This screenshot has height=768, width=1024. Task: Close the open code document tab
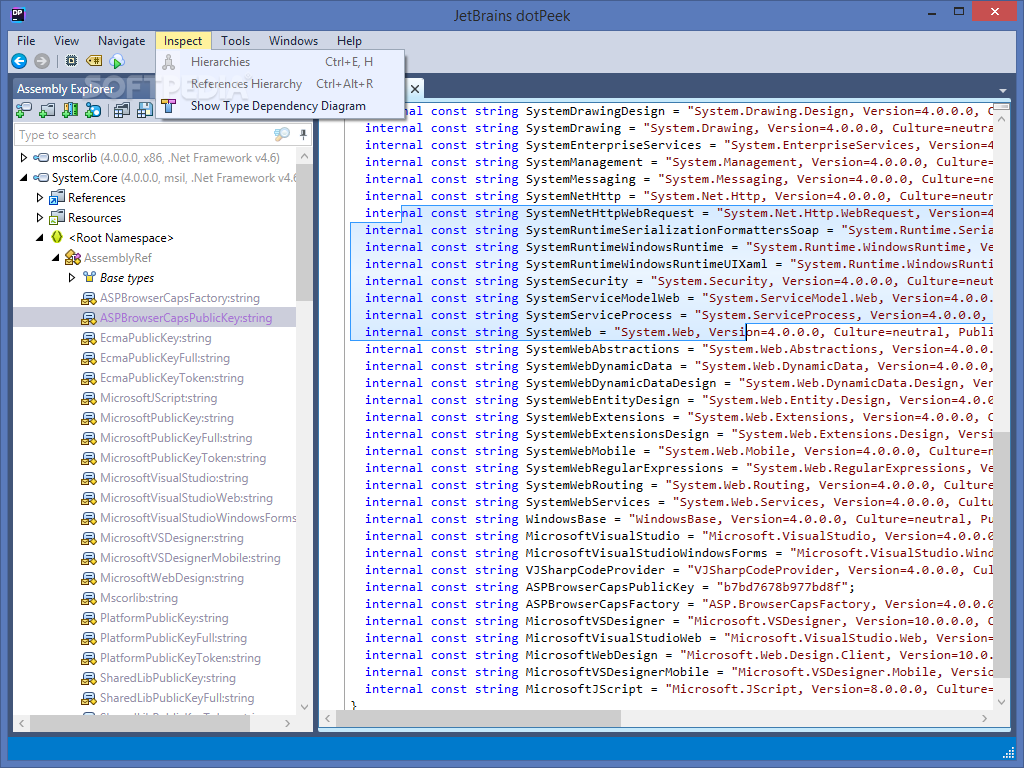[x=415, y=88]
